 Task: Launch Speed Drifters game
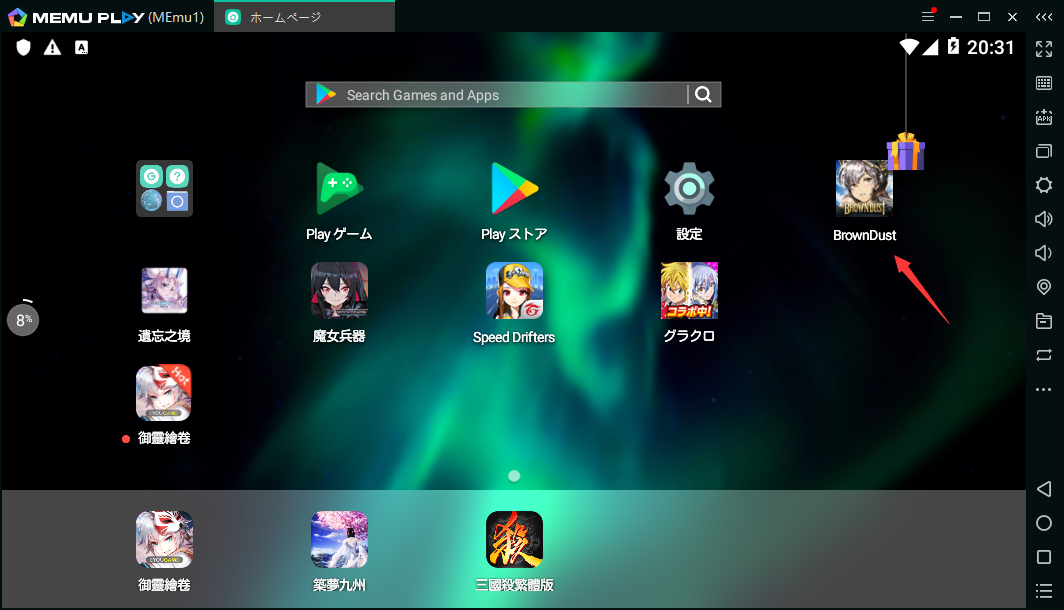coord(514,291)
